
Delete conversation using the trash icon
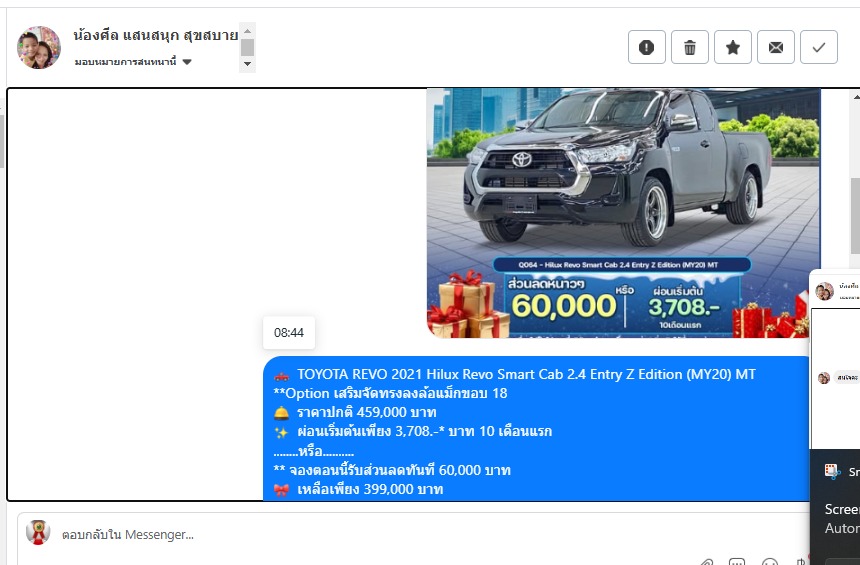[x=689, y=47]
